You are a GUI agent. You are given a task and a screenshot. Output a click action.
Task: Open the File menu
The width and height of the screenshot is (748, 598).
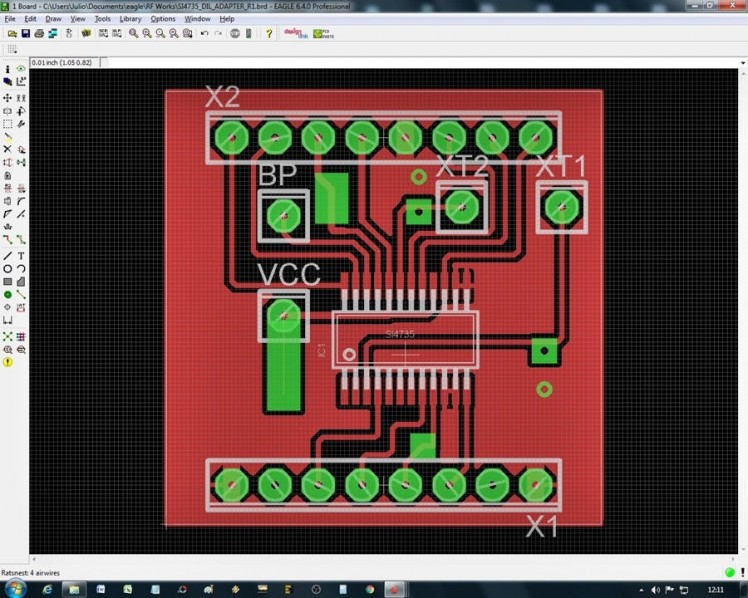10,19
